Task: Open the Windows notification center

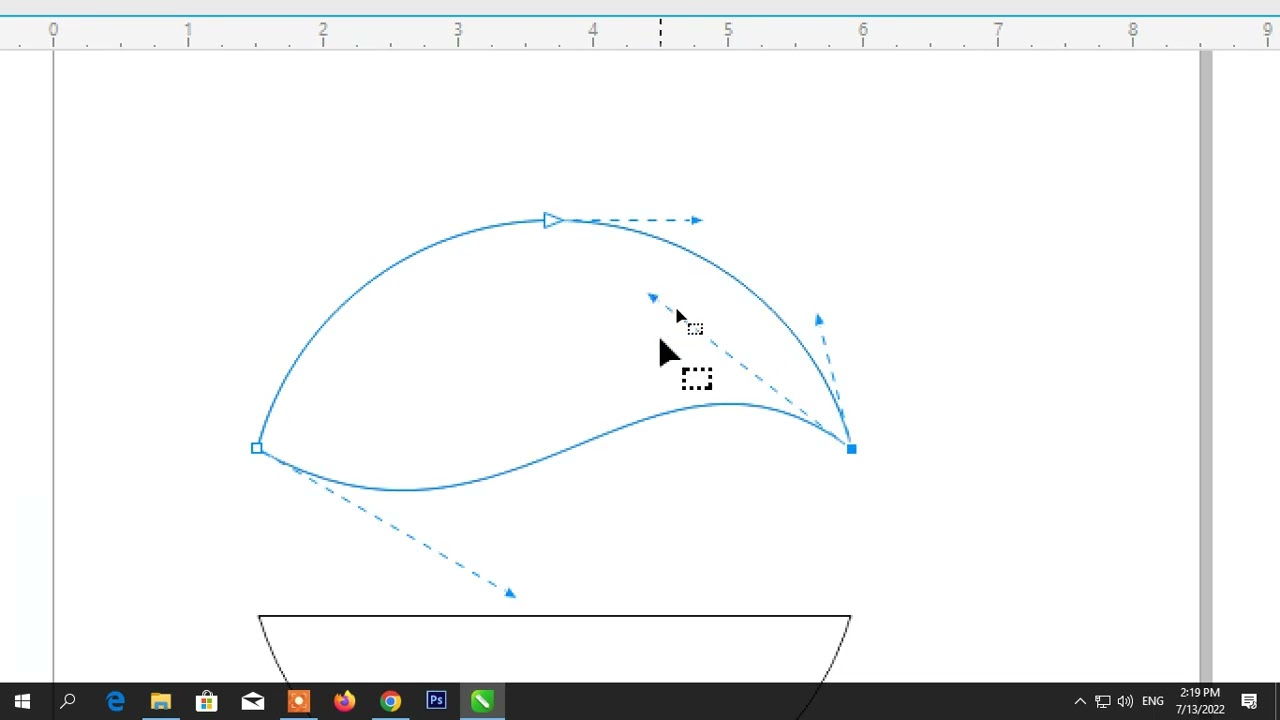Action: click(x=1249, y=701)
